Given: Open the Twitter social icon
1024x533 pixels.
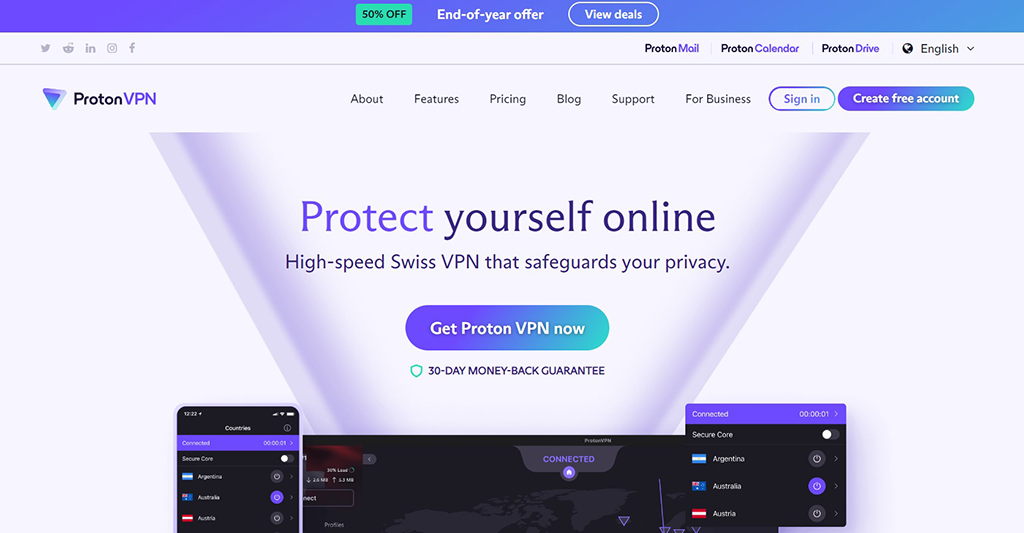Looking at the screenshot, I should pos(45,48).
